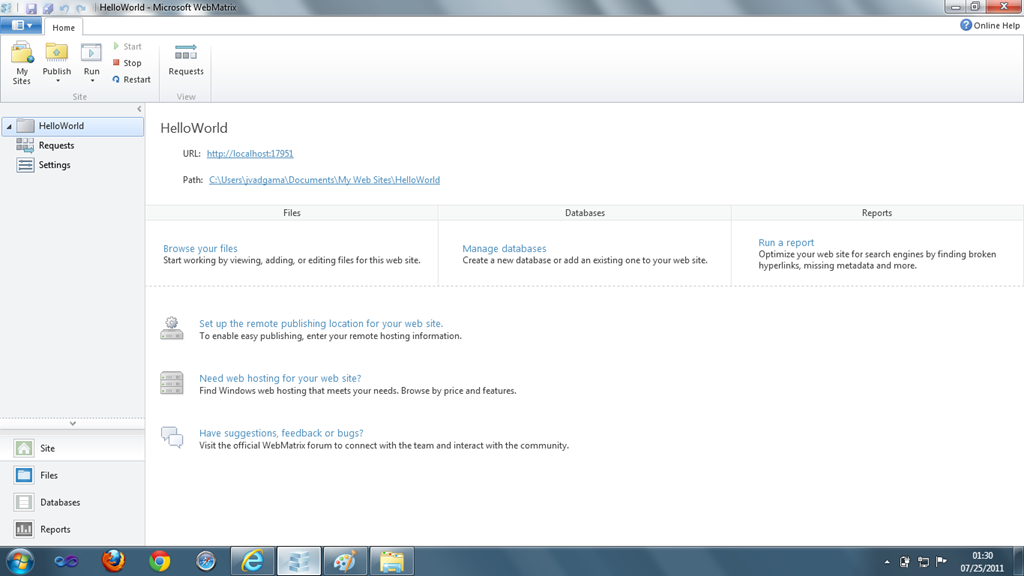This screenshot has height=576, width=1024.
Task: Click the WebMatrix taskbar button
Action: [x=298, y=561]
